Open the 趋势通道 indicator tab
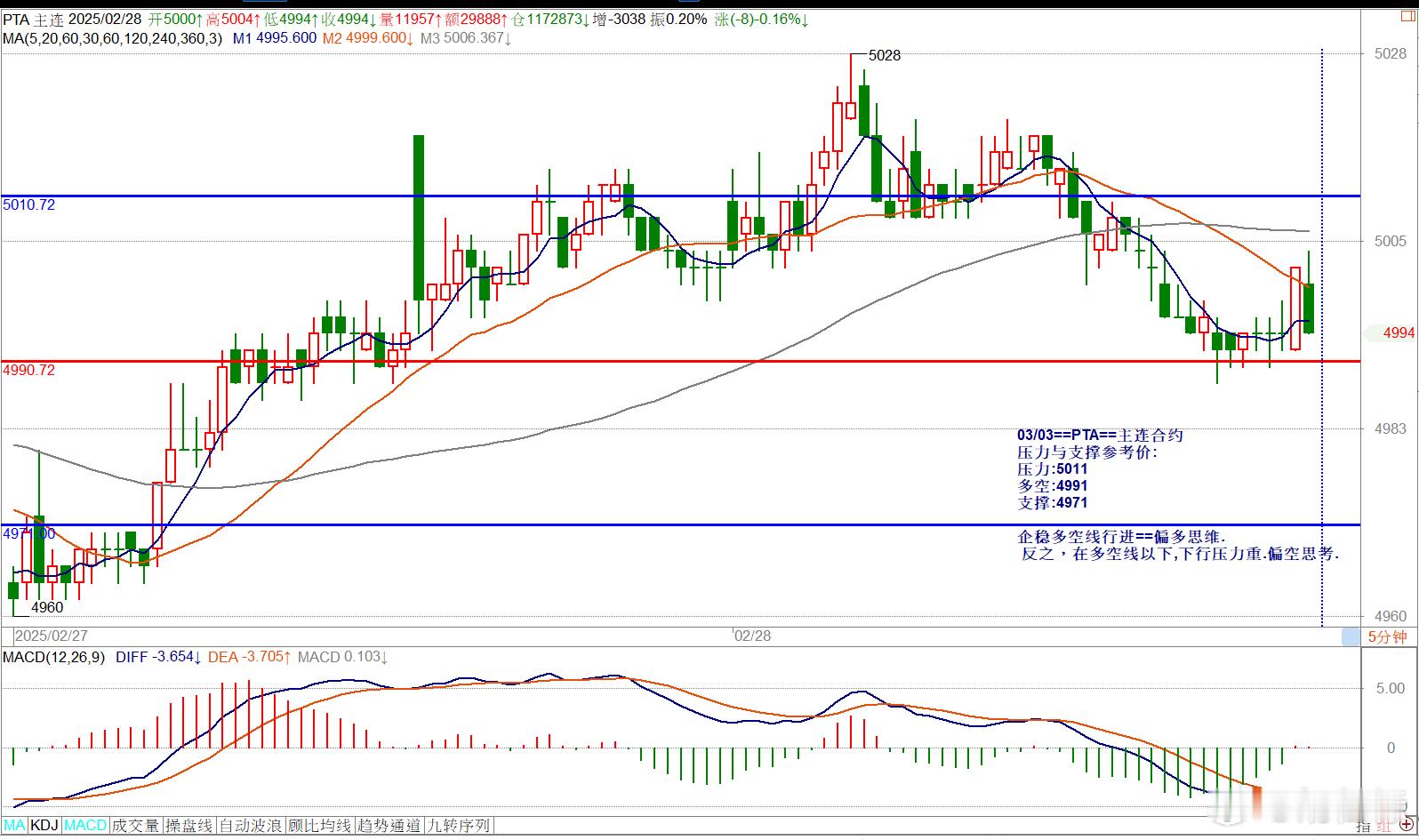This screenshot has width=1419, height=840. pos(389,826)
